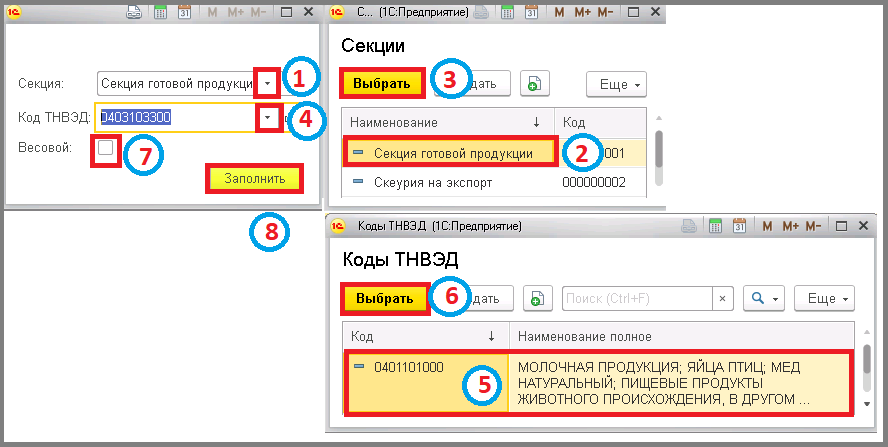Click the M button in the Секции window

(560, 12)
